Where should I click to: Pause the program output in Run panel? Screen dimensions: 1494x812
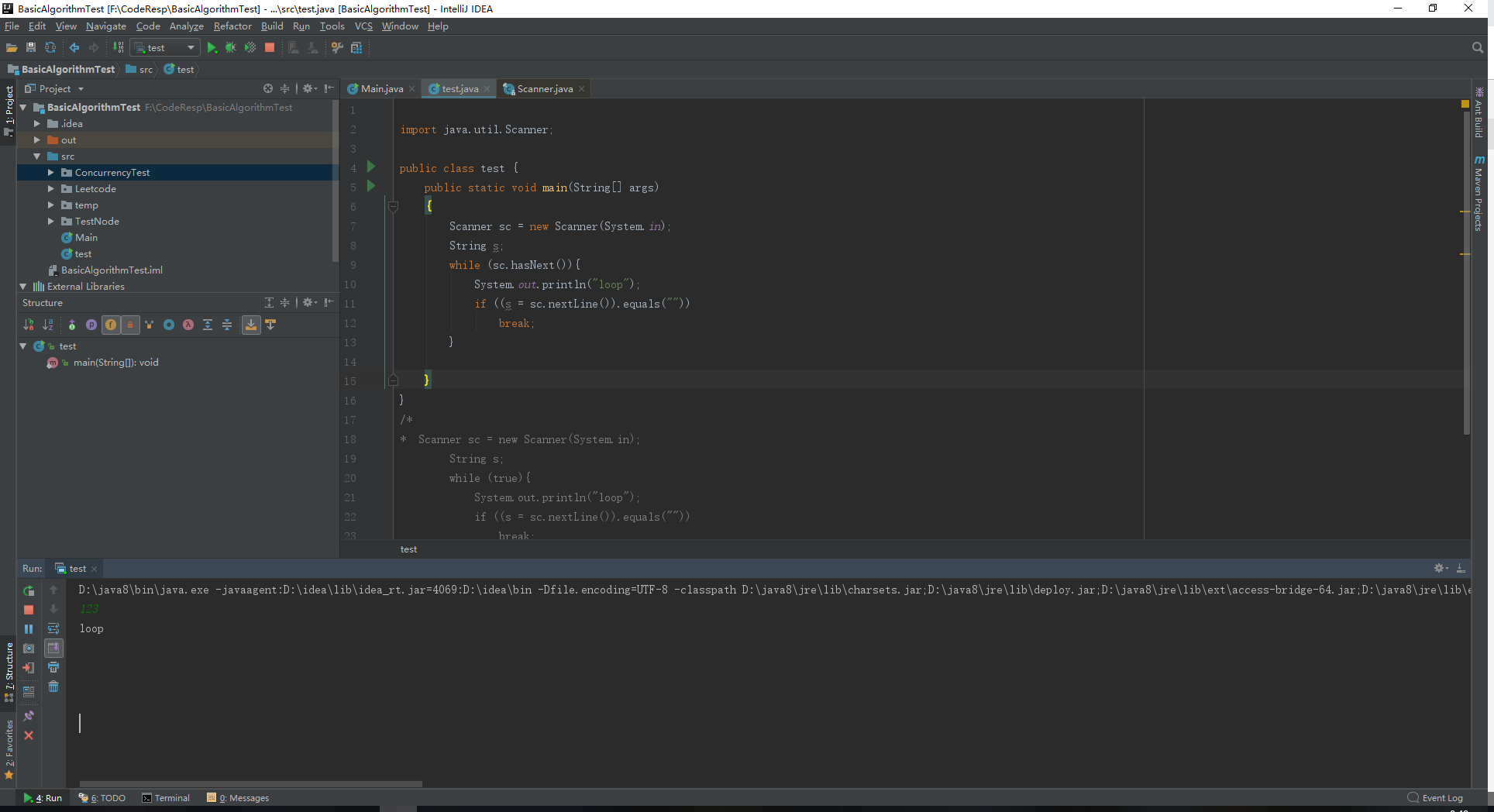click(29, 628)
